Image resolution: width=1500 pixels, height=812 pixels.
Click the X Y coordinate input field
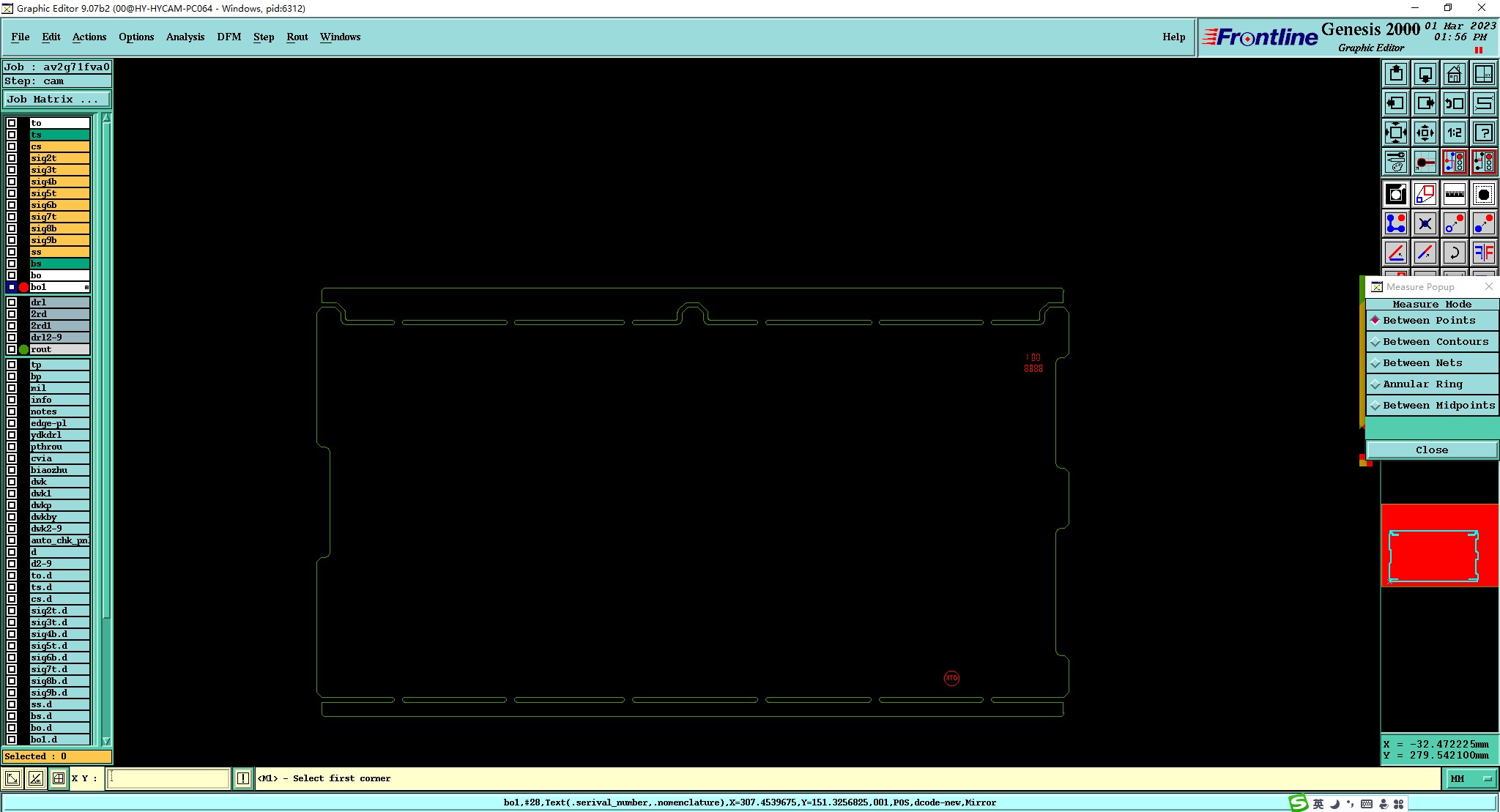(168, 778)
